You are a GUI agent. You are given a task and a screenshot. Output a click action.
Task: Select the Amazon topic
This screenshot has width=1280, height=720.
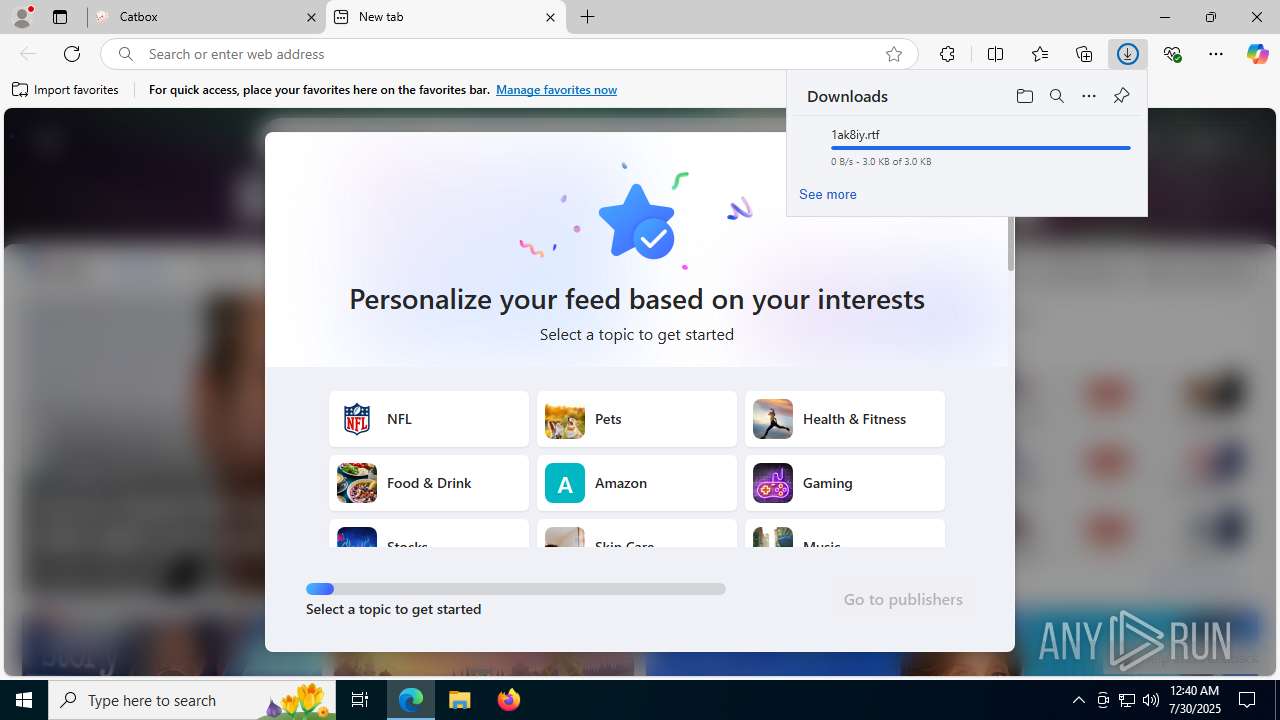(637, 483)
